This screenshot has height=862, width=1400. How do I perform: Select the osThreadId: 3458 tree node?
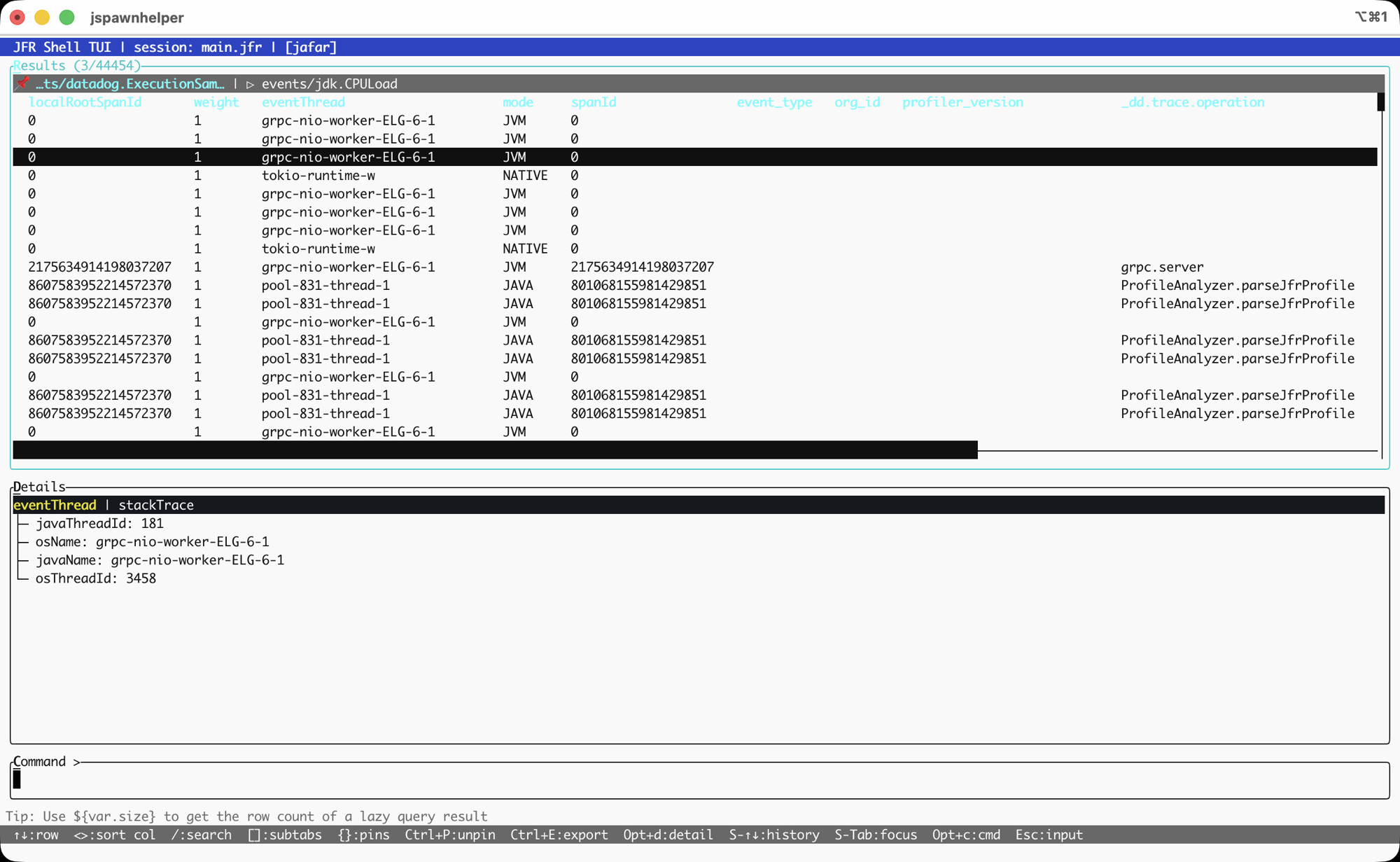[x=95, y=578]
